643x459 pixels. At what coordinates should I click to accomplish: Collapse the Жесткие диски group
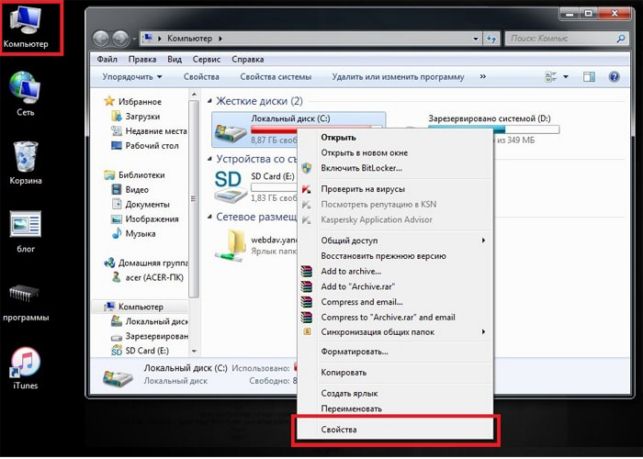(210, 101)
